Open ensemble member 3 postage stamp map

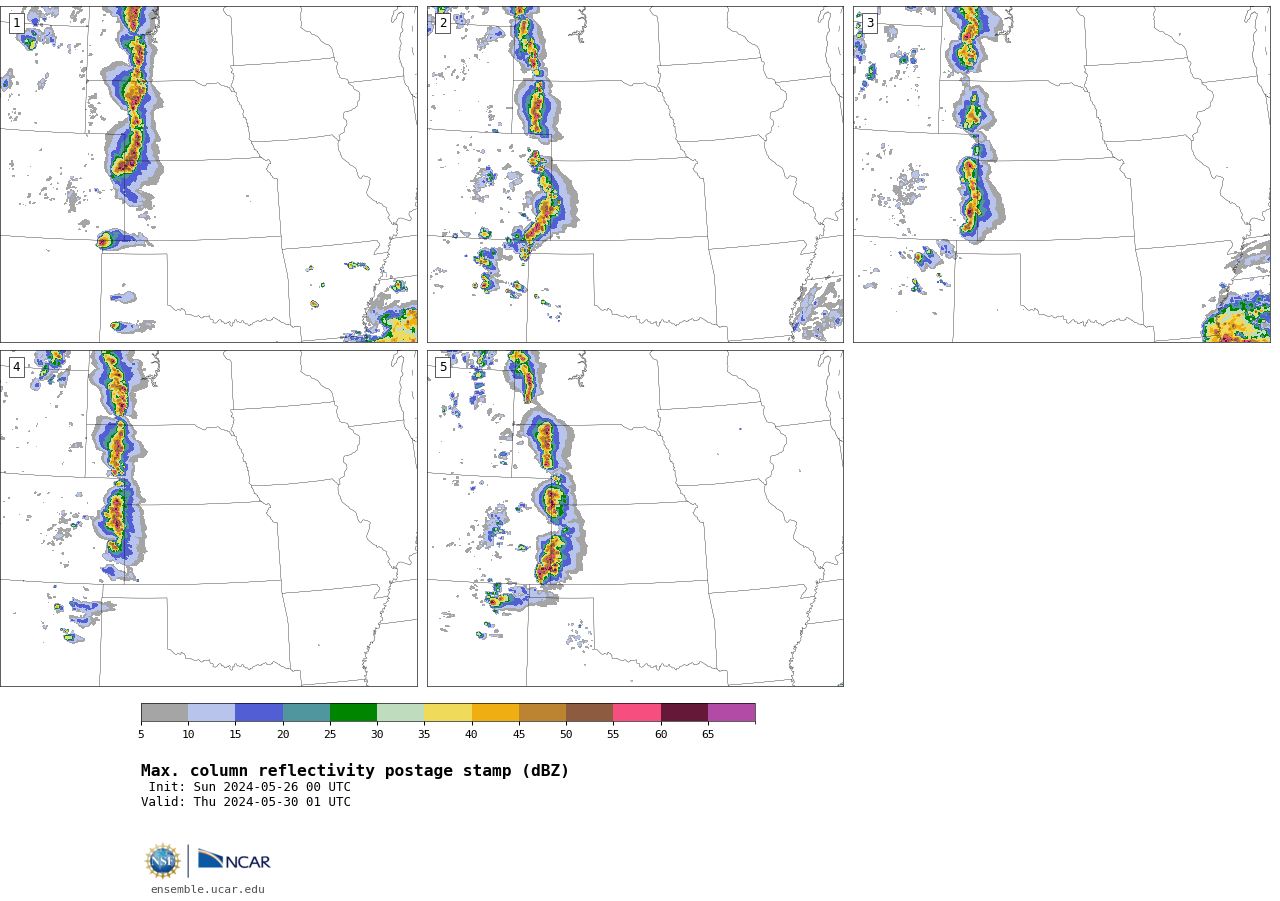[x=1061, y=174]
